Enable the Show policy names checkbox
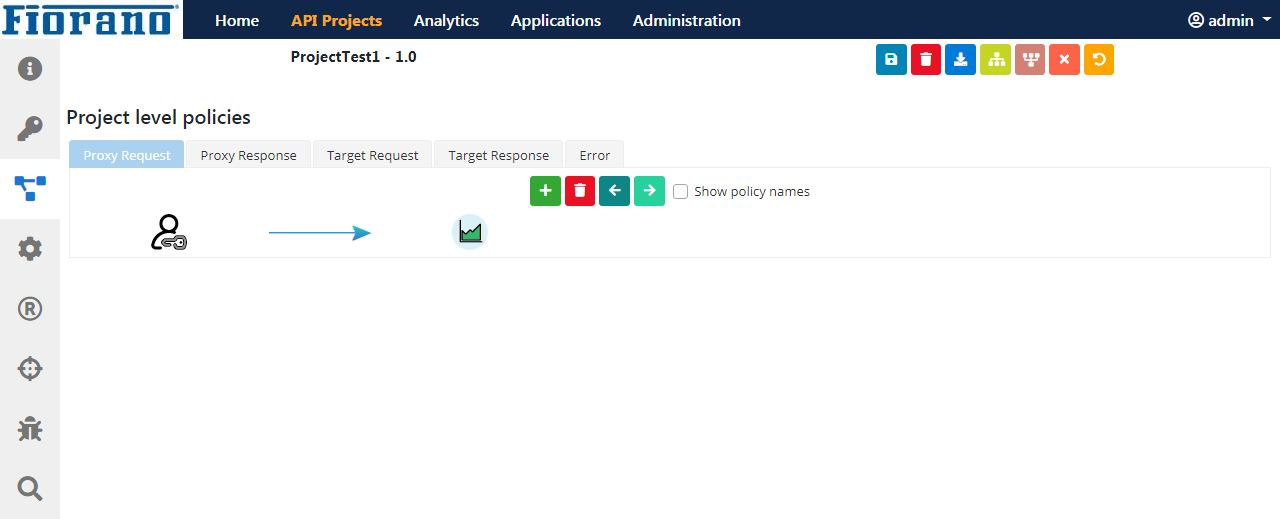The height and width of the screenshot is (519, 1280). pos(681,192)
